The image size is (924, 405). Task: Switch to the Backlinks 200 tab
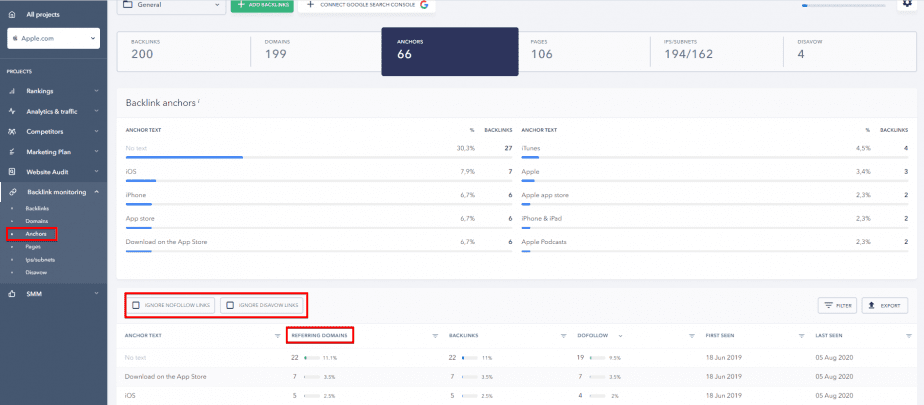(x=183, y=50)
